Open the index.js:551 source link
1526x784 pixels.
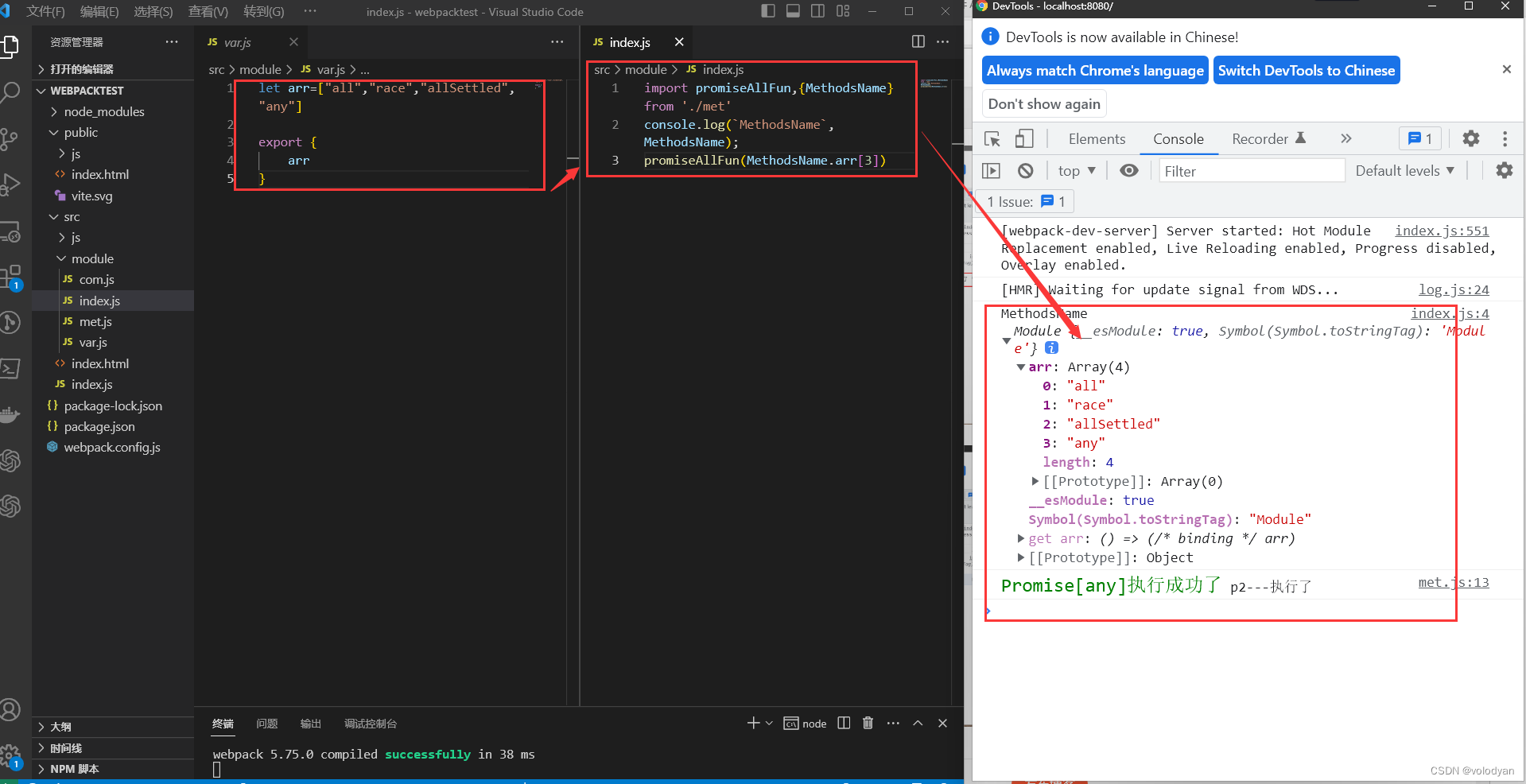1442,231
